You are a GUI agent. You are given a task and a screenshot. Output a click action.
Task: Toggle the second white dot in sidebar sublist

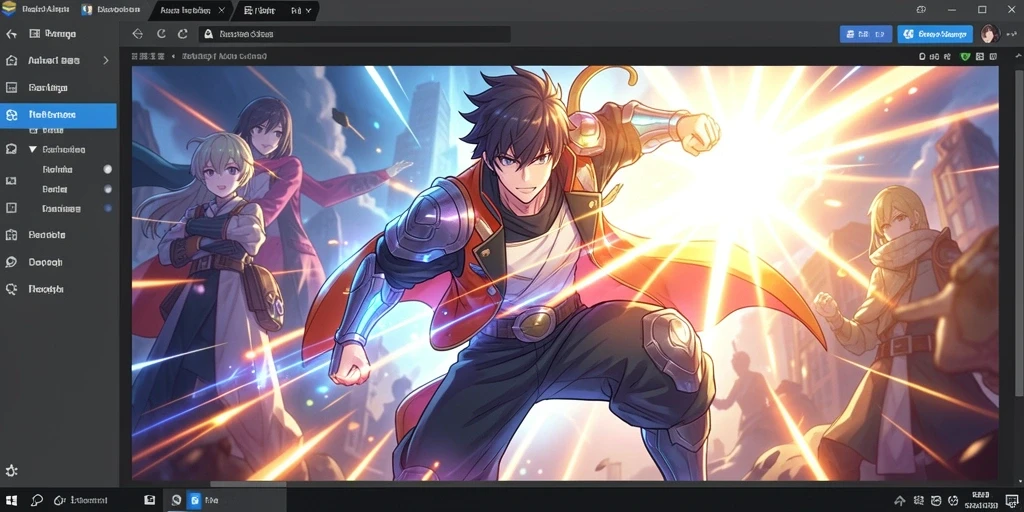tap(108, 189)
